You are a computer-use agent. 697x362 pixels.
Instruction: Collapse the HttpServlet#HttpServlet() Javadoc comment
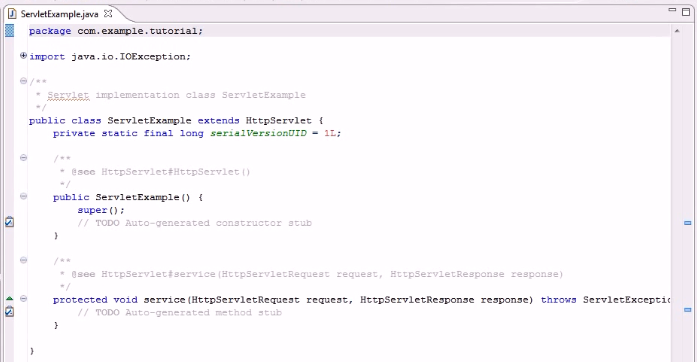coord(24,157)
